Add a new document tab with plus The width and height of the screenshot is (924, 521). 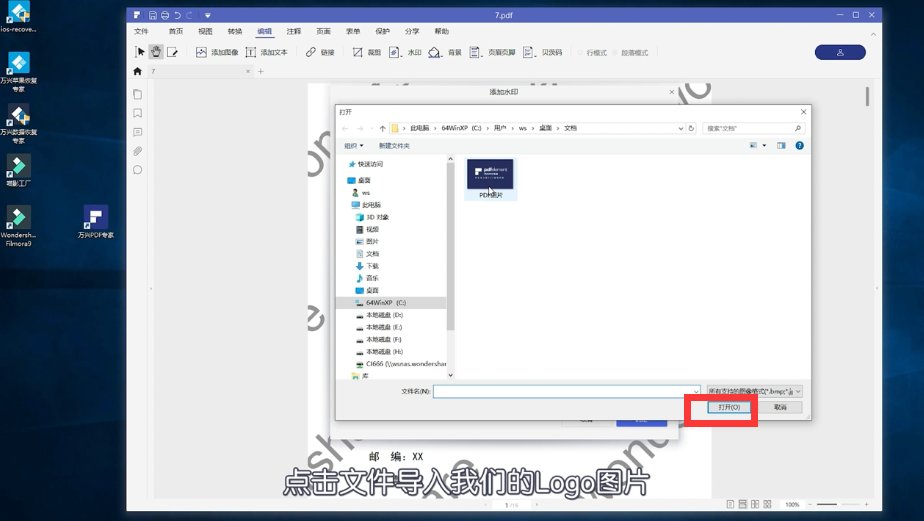(x=260, y=71)
